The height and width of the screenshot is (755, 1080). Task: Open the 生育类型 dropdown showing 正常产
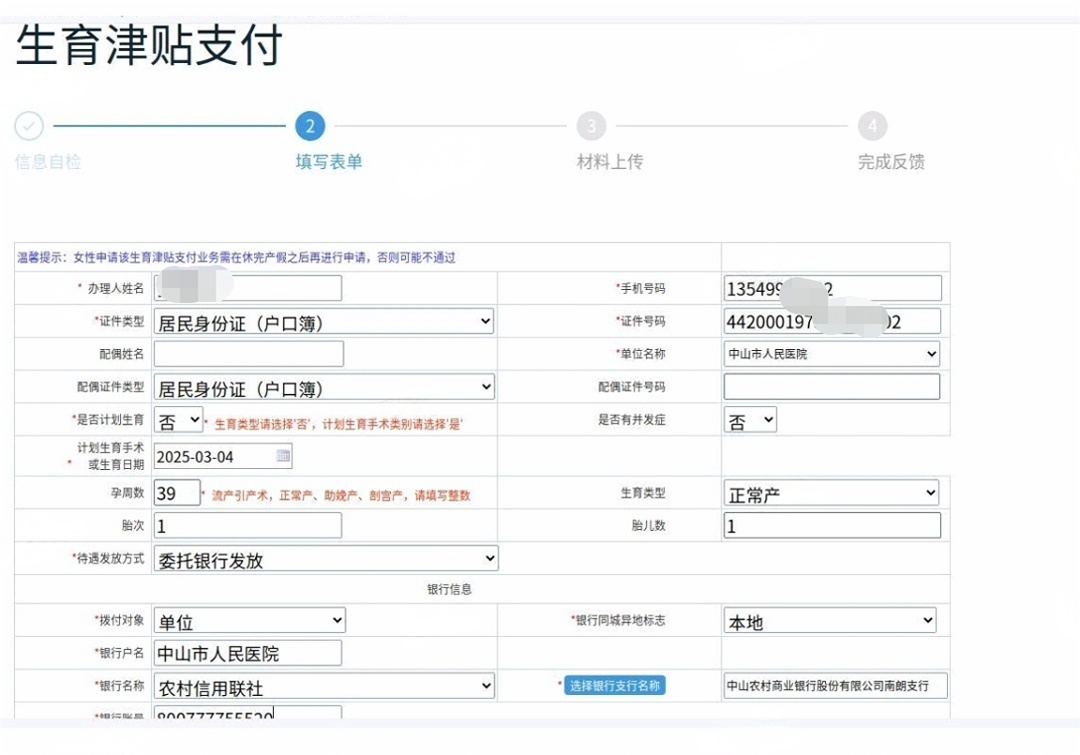coord(832,492)
